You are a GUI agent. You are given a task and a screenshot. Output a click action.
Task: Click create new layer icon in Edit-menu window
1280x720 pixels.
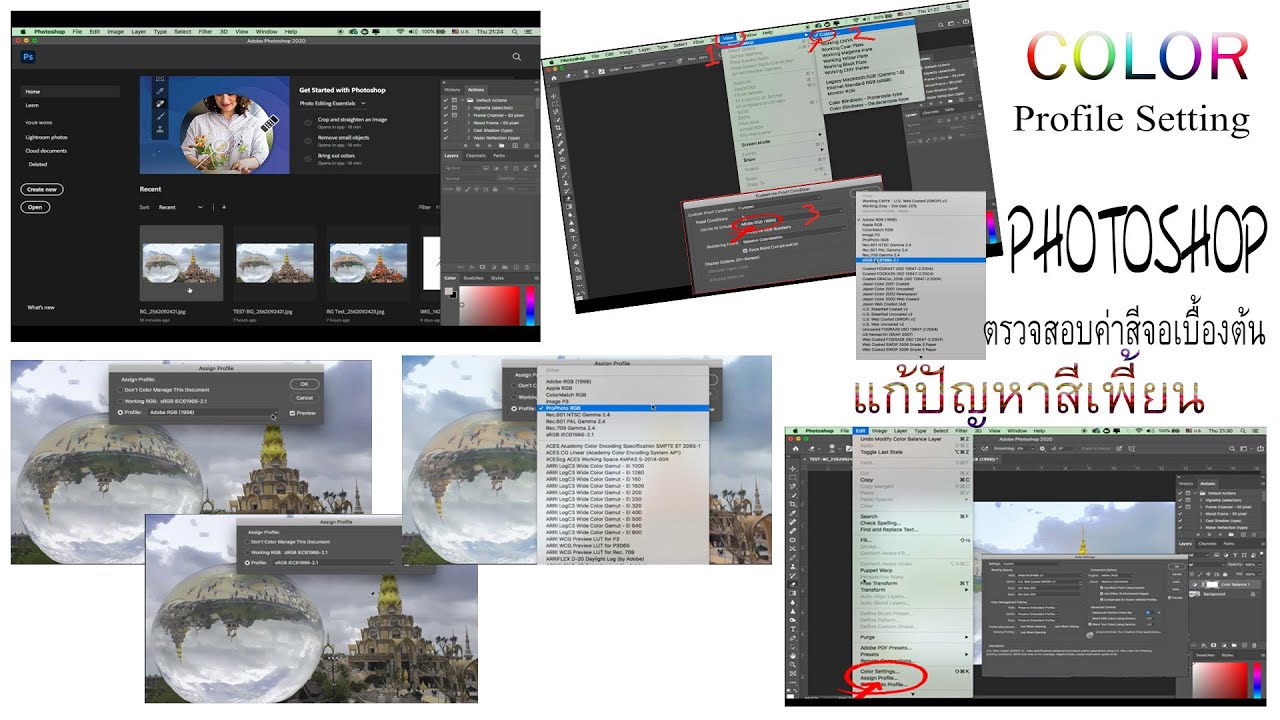pos(1244,645)
